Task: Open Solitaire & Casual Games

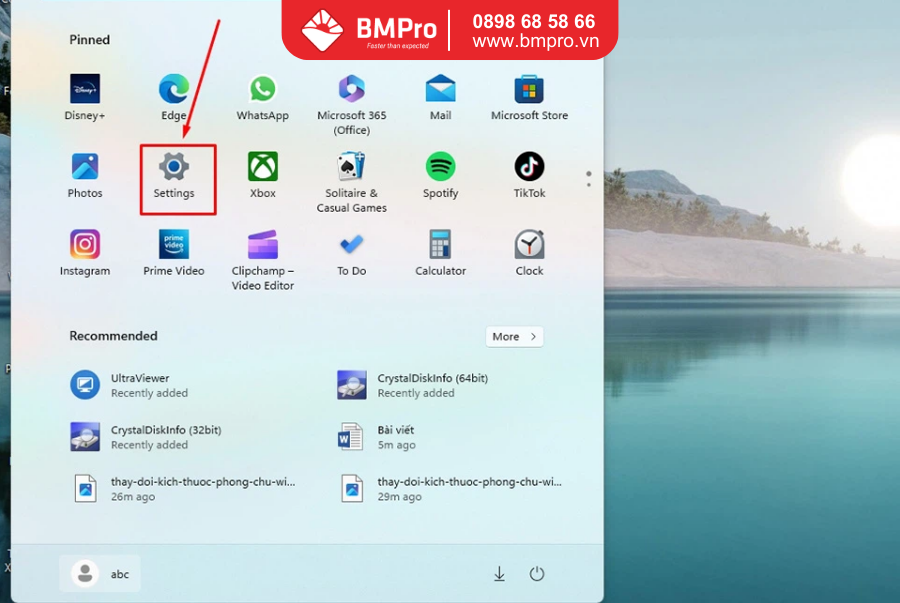Action: [351, 182]
